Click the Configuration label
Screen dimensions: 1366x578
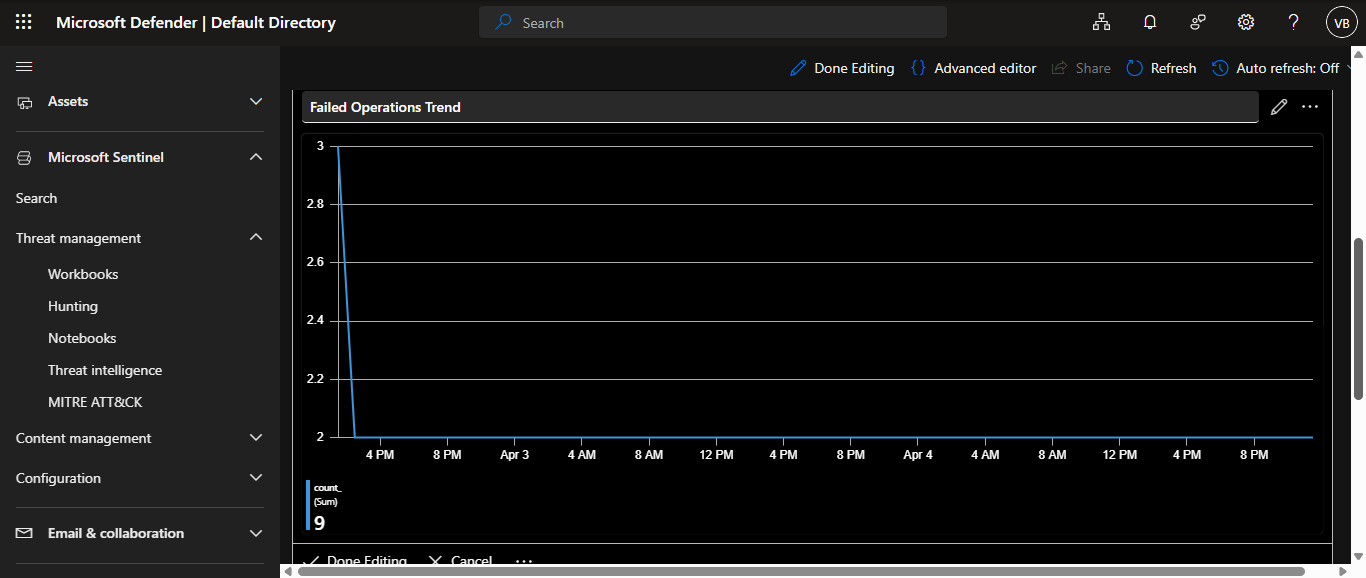pos(58,478)
